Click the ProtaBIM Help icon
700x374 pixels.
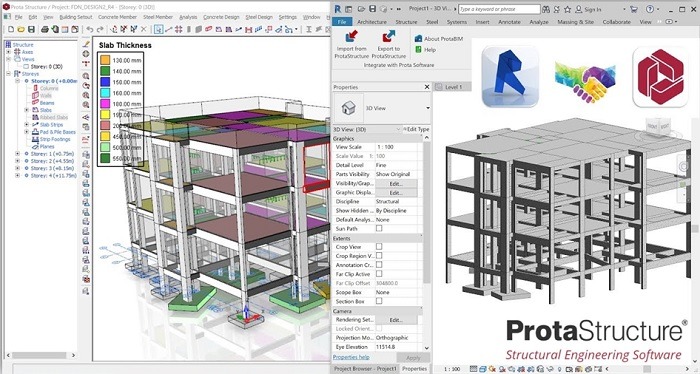point(418,50)
